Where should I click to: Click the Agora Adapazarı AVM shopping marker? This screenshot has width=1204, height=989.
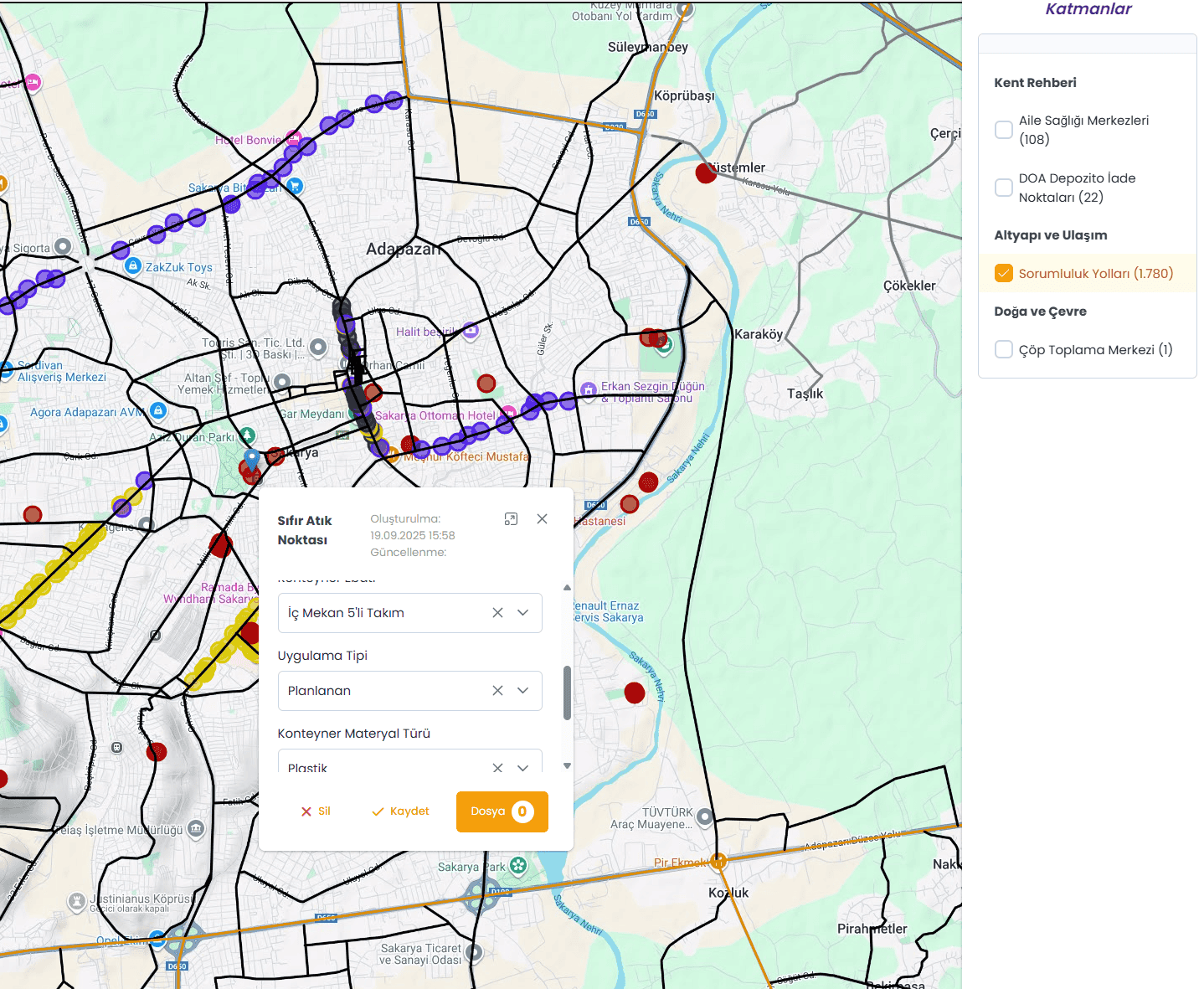click(x=158, y=411)
